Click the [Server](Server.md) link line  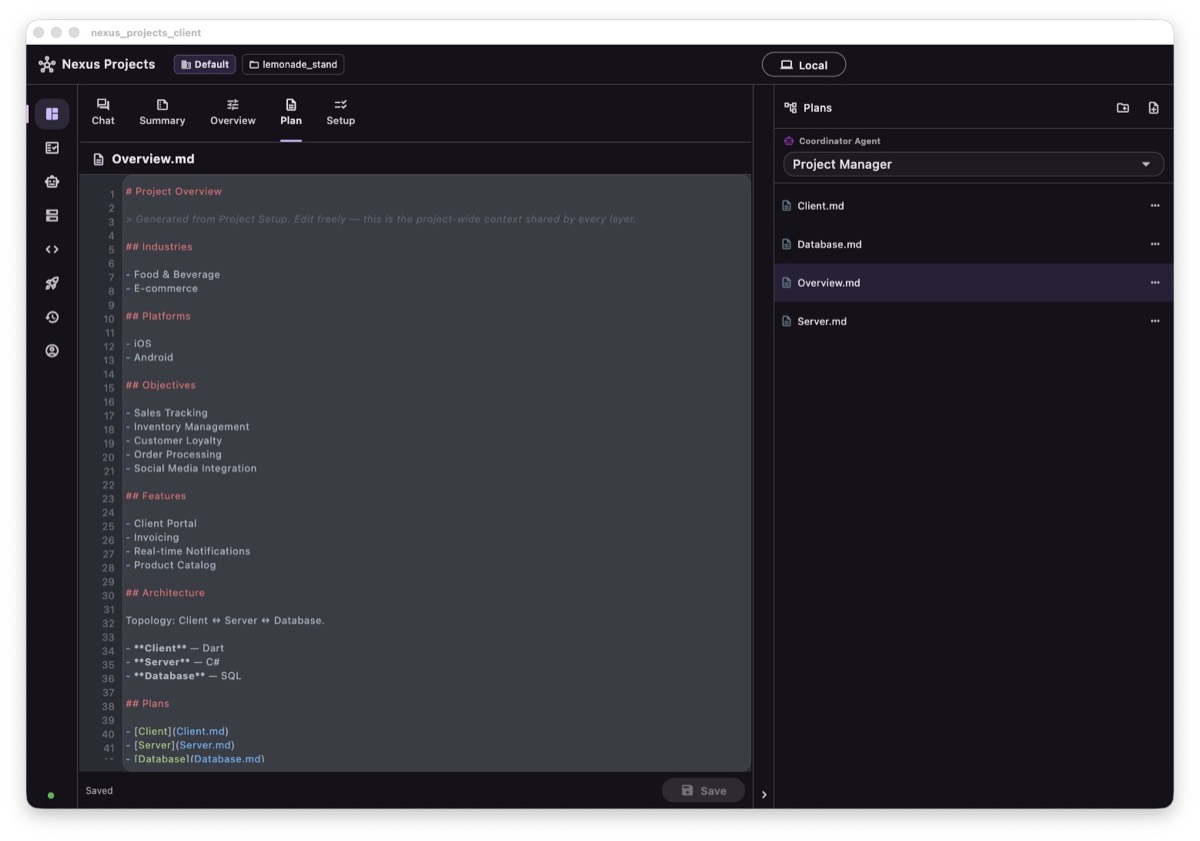pyautogui.click(x=180, y=746)
